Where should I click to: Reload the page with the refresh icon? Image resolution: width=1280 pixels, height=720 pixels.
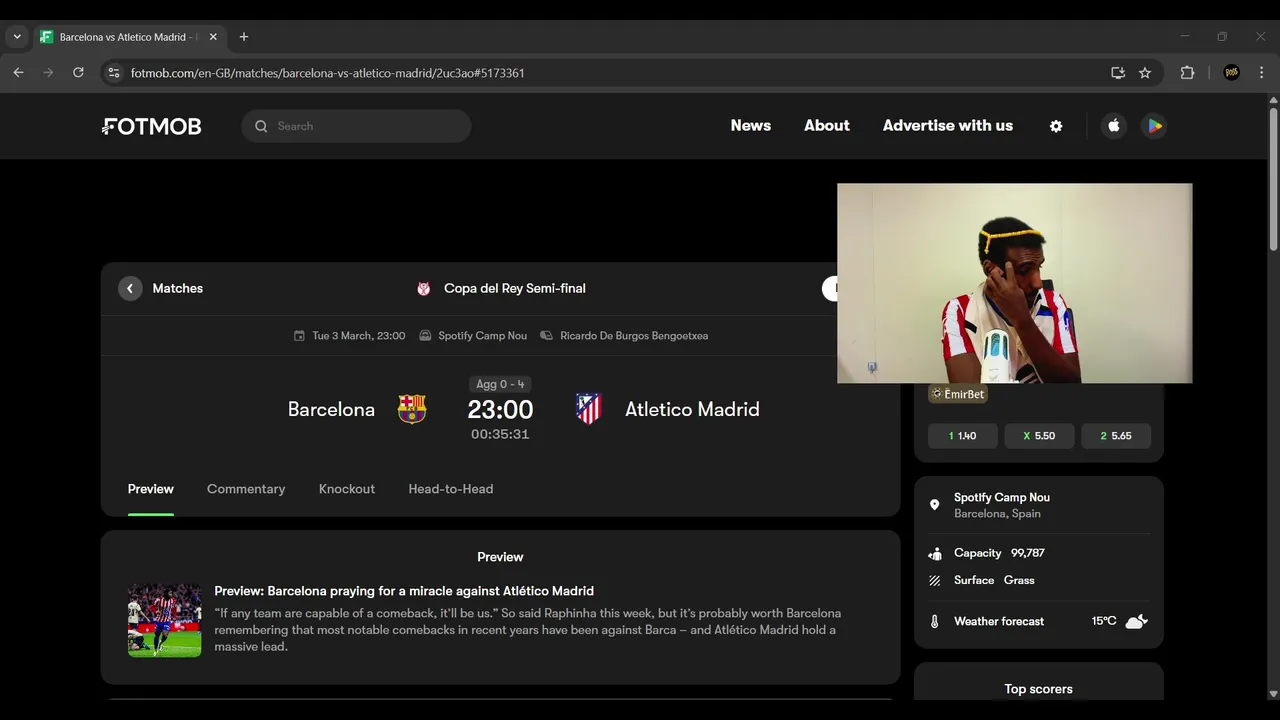(x=78, y=73)
